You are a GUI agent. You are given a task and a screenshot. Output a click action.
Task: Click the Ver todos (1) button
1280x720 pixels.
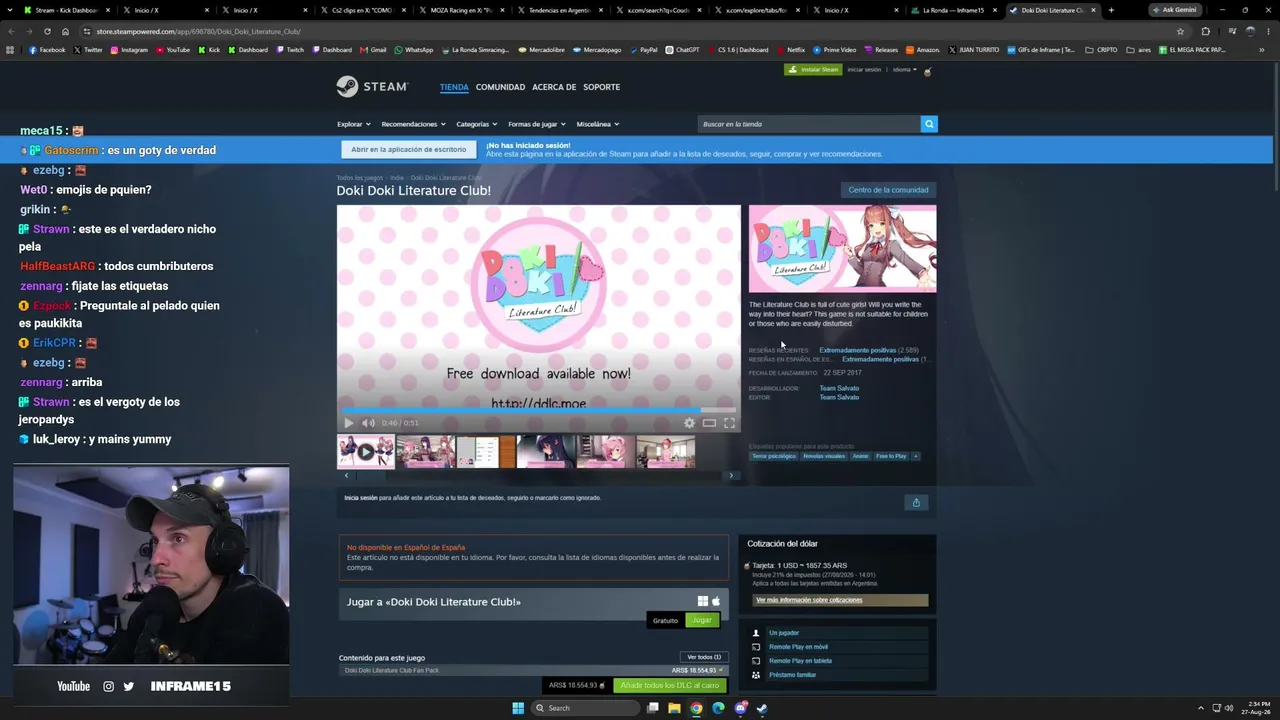click(704, 657)
